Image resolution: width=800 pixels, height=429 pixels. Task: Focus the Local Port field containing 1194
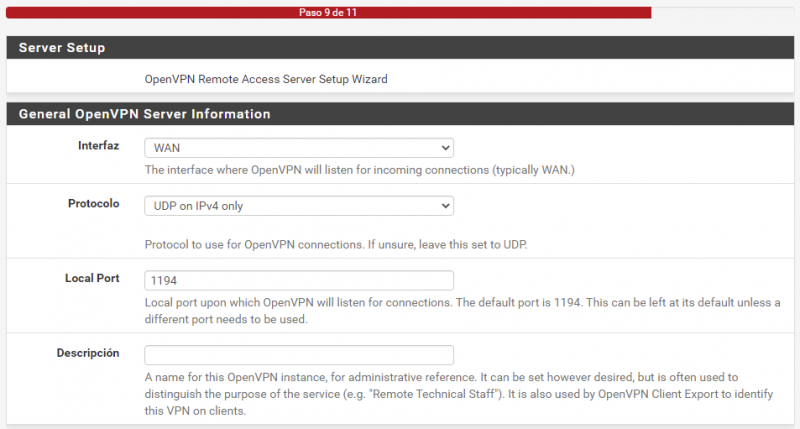point(298,280)
